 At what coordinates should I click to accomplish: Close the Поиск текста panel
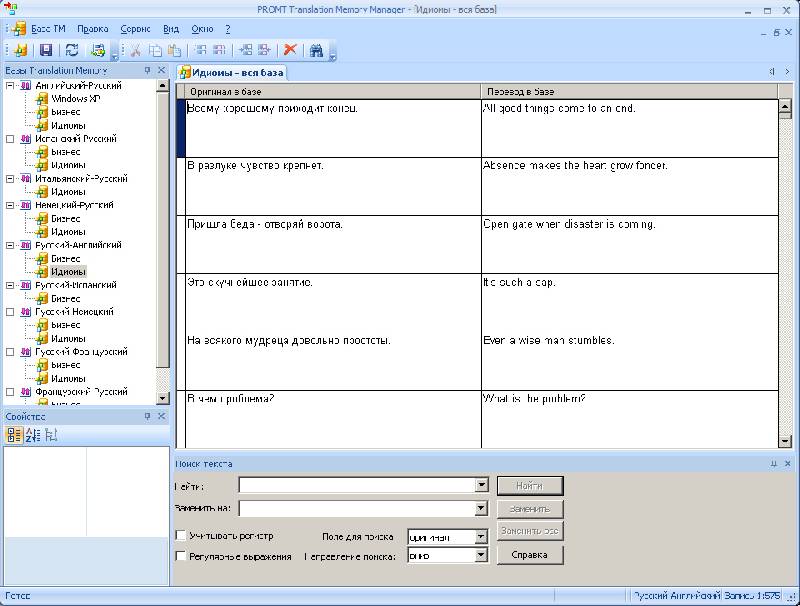coord(787,464)
